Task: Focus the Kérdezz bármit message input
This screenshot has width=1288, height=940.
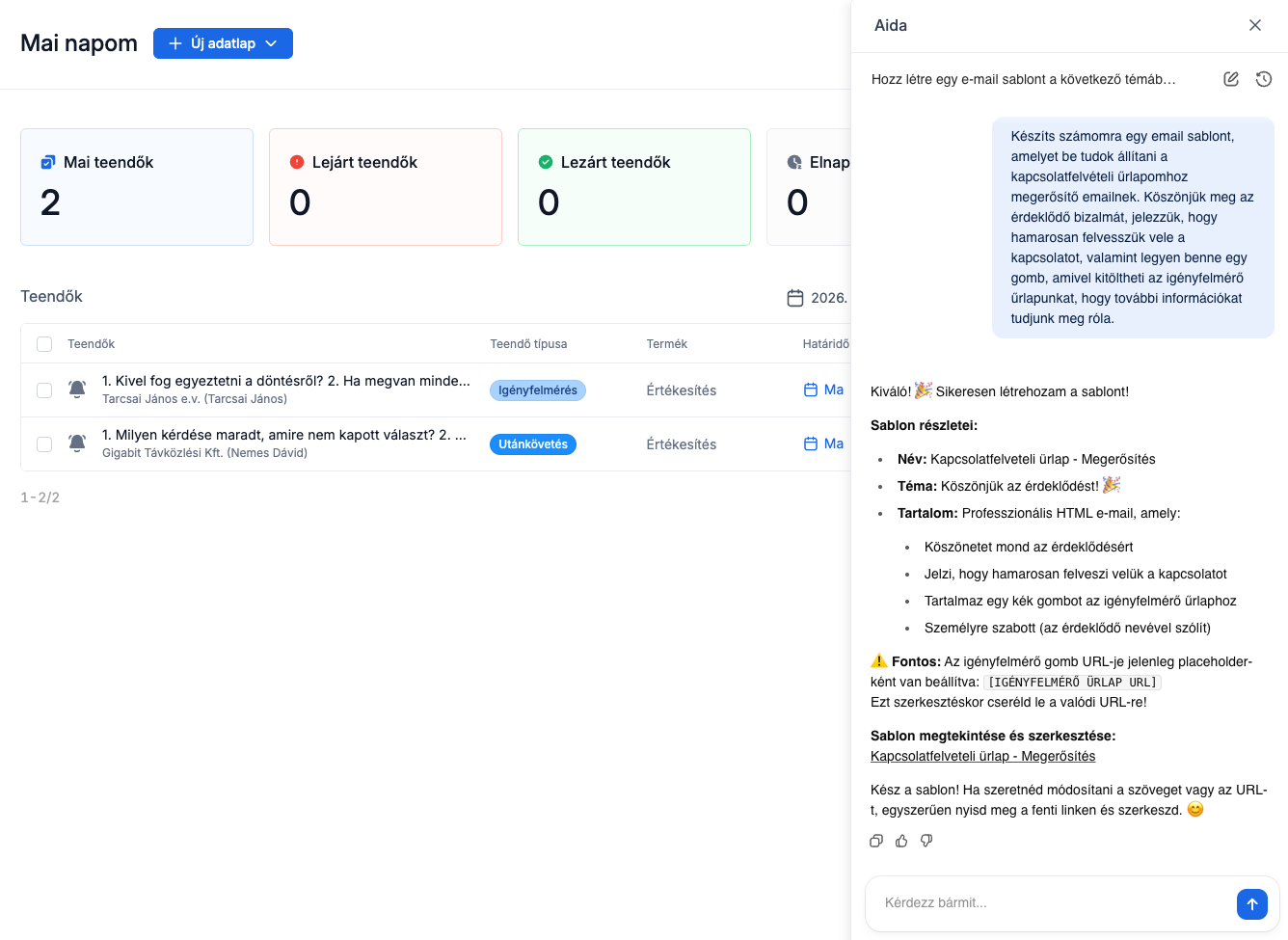Action: pyautogui.click(x=1051, y=903)
